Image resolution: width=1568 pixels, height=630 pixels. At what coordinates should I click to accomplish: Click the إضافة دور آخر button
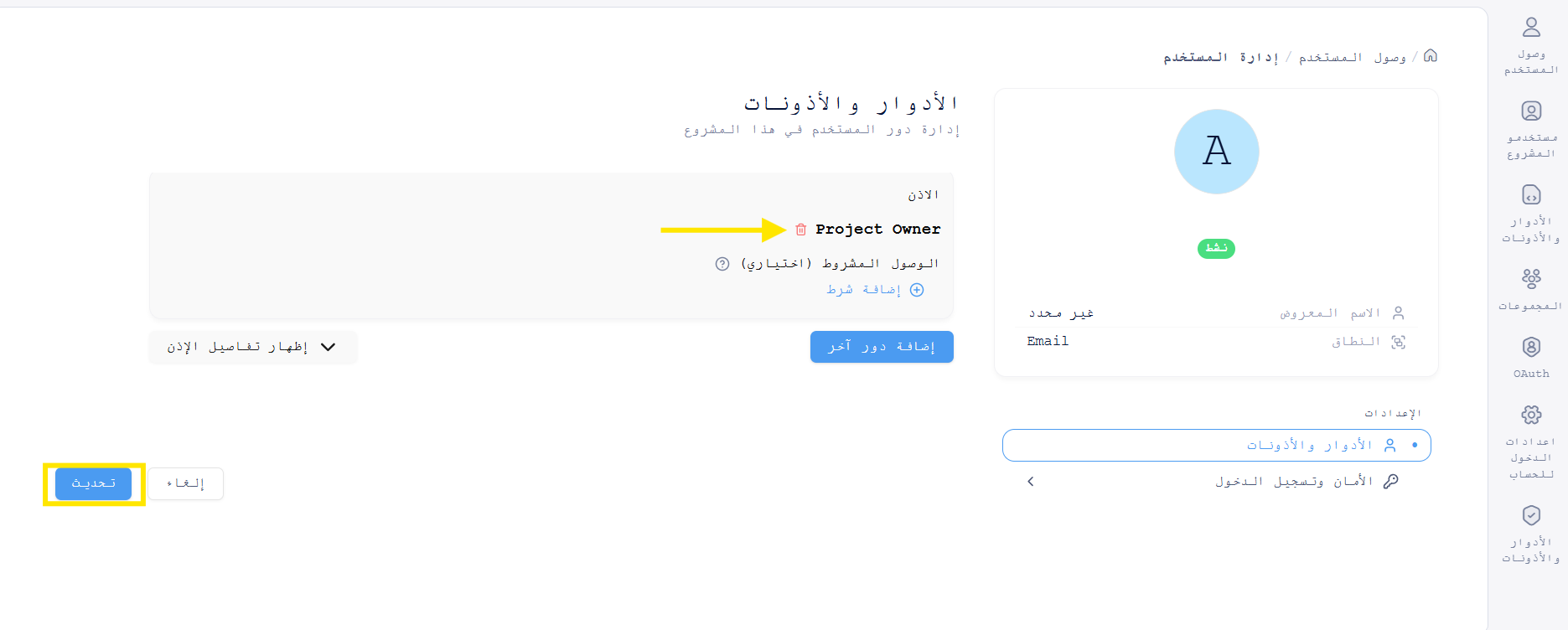pos(882,347)
